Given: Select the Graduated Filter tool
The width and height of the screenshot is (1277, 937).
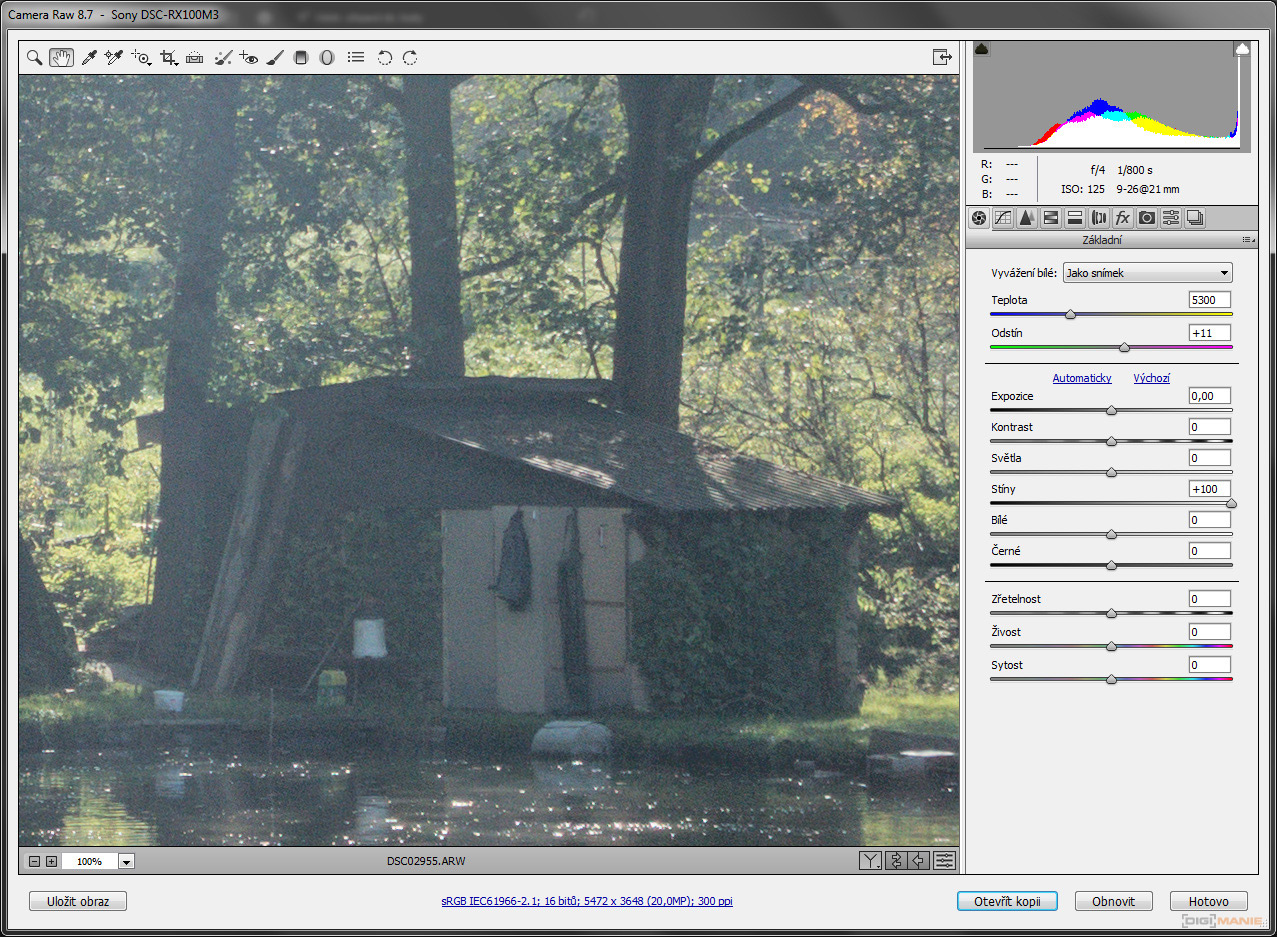Looking at the screenshot, I should [301, 58].
